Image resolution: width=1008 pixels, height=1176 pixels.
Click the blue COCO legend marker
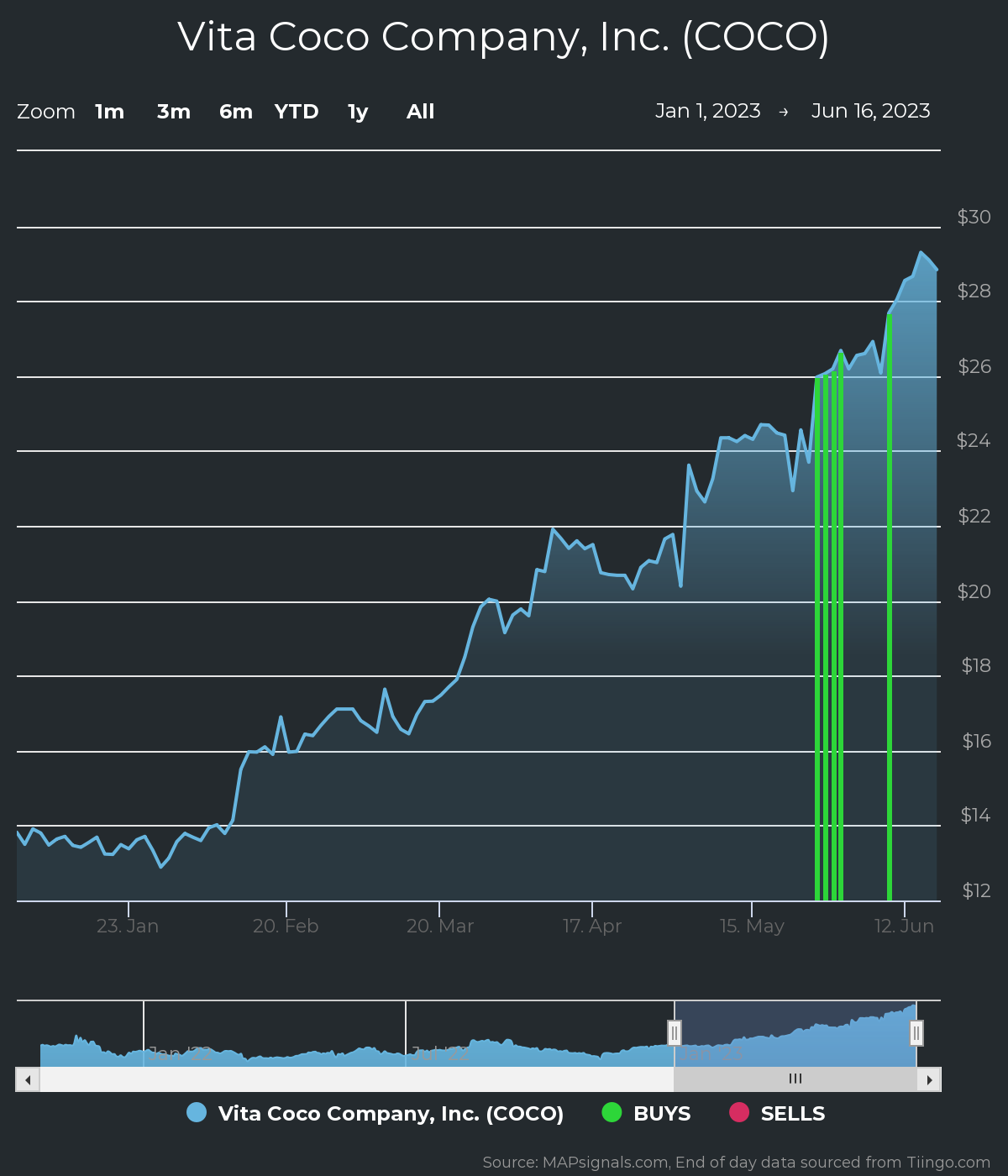click(197, 1112)
